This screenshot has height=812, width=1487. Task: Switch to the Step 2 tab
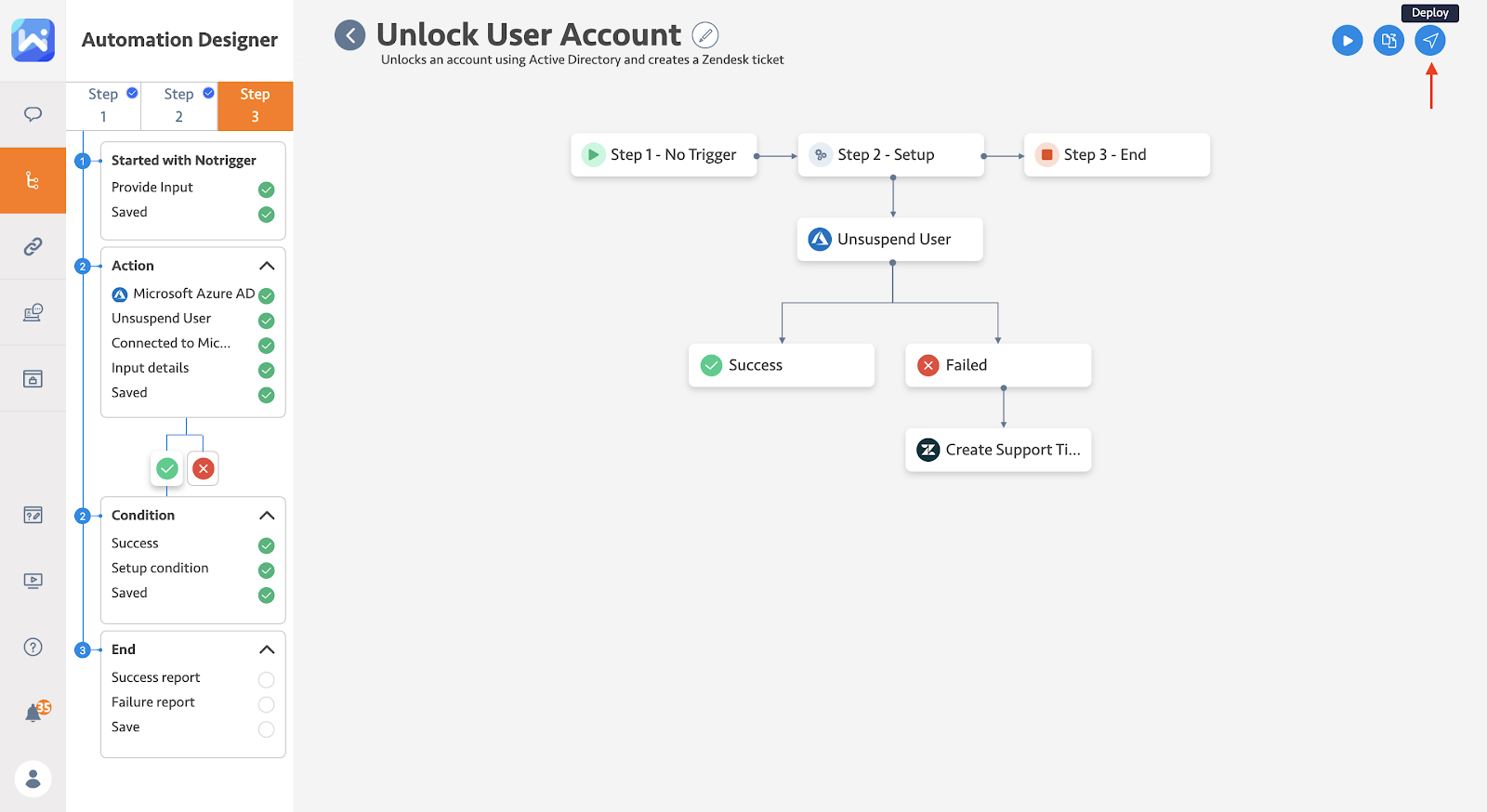[179, 106]
